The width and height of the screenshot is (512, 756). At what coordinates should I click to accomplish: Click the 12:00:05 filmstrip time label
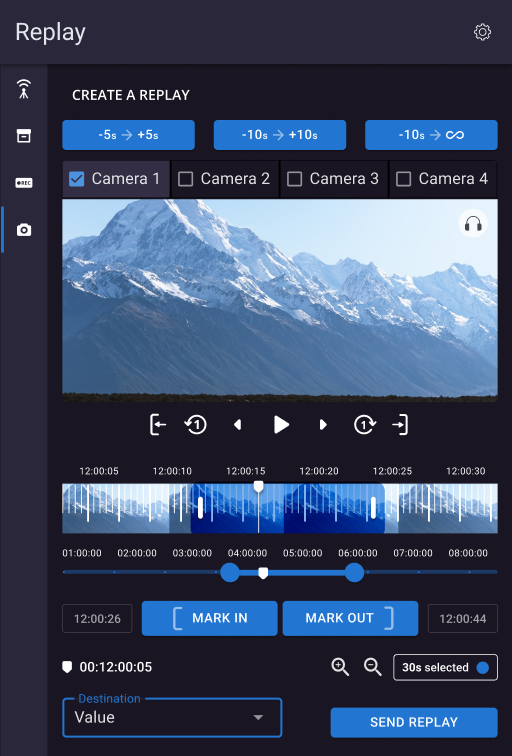tap(99, 471)
